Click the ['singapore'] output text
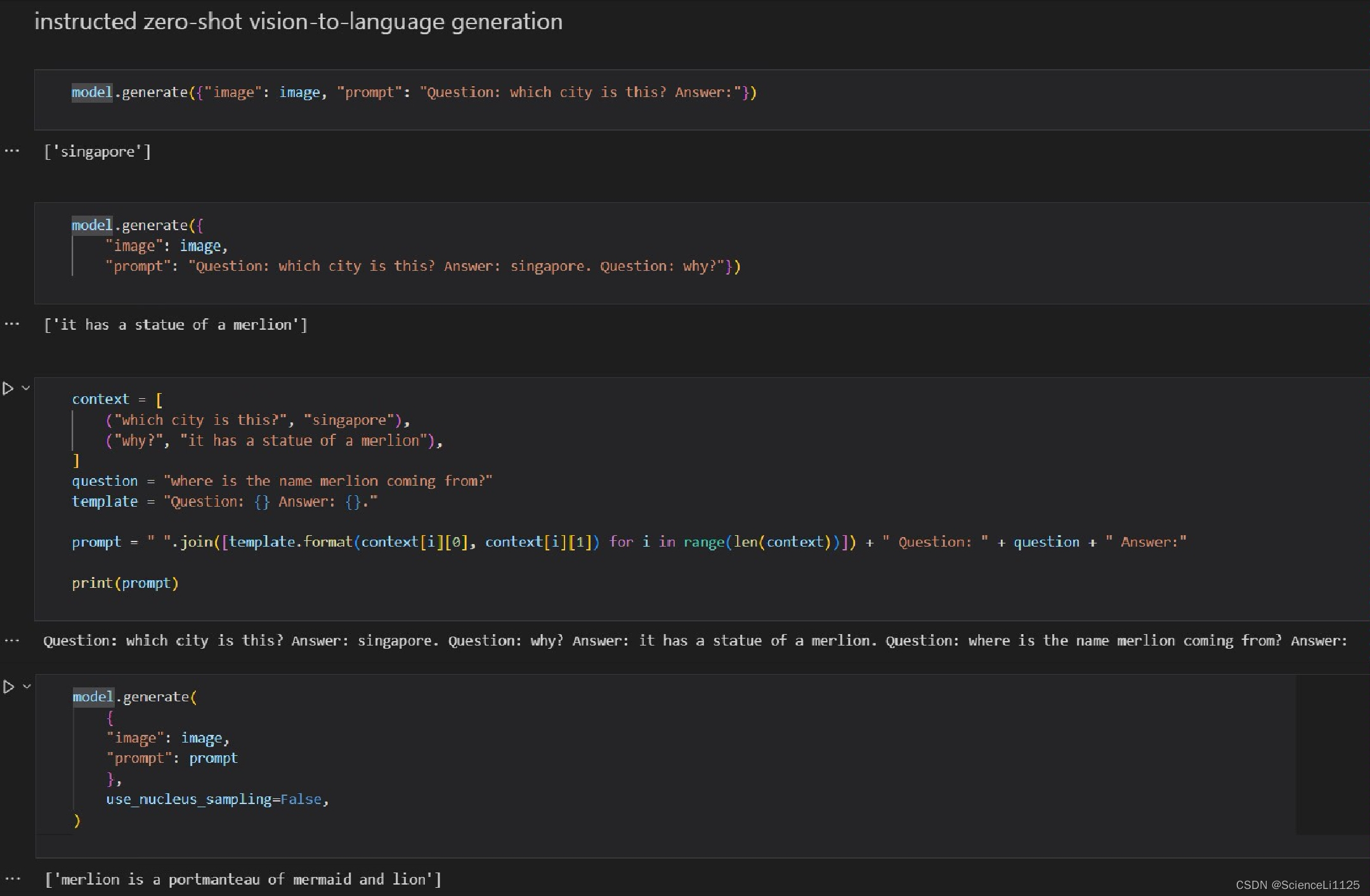The image size is (1370, 896). point(97,152)
